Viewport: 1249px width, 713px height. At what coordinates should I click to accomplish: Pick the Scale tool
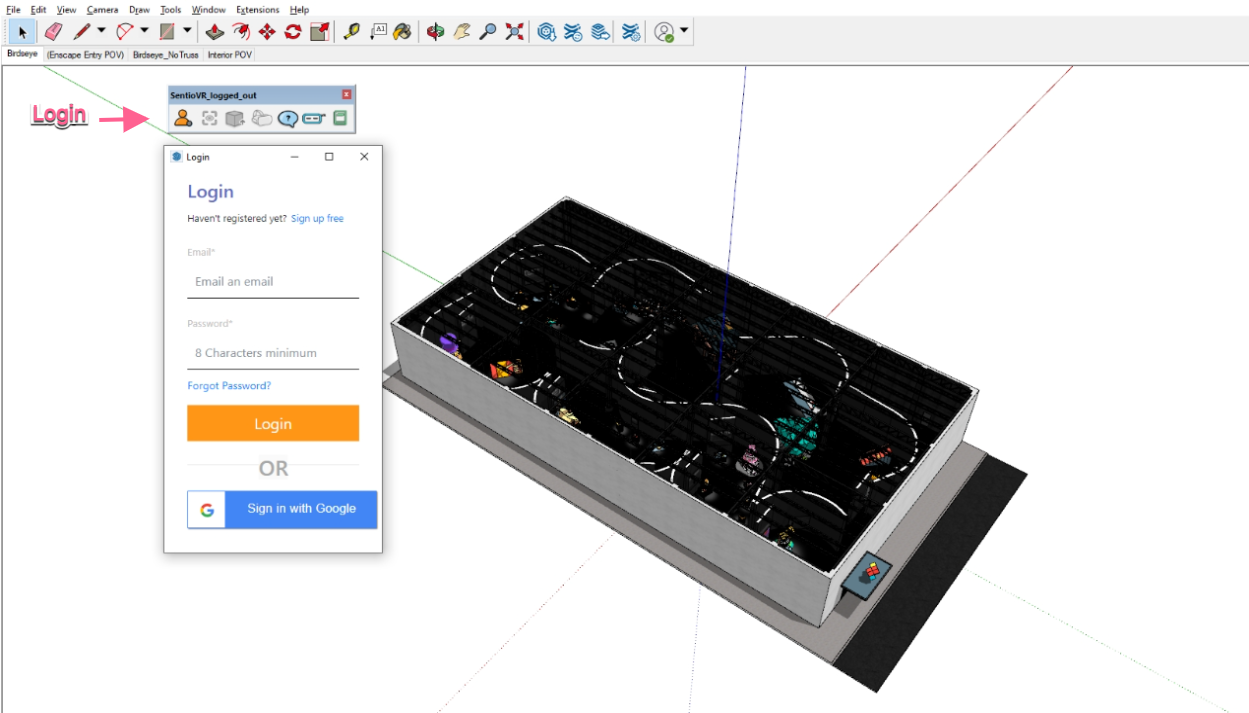click(x=319, y=32)
